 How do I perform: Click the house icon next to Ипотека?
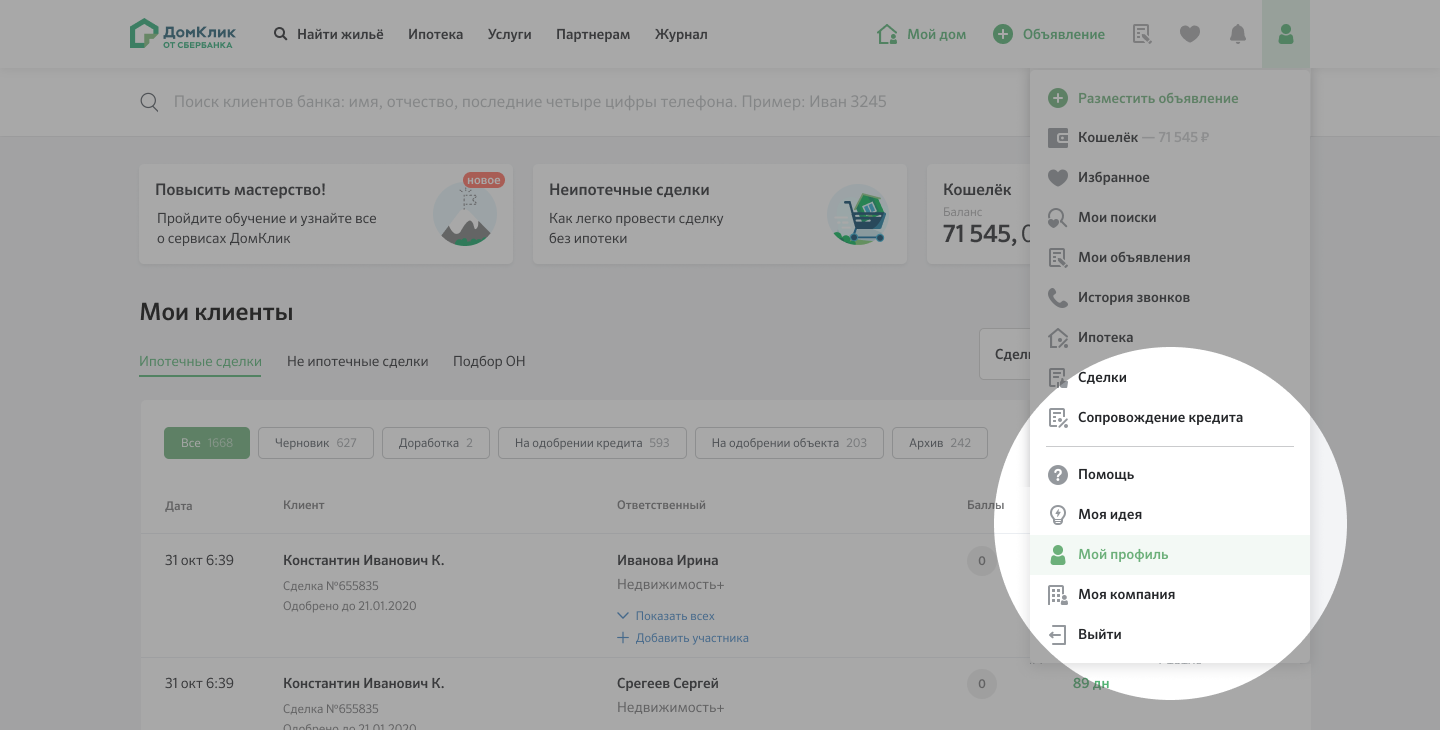(x=1057, y=338)
